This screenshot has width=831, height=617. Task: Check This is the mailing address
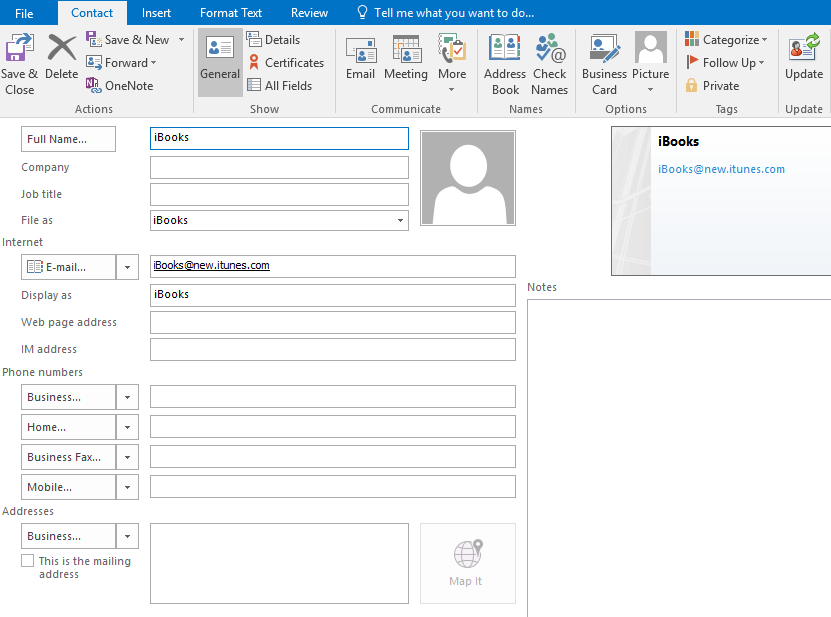tap(28, 561)
